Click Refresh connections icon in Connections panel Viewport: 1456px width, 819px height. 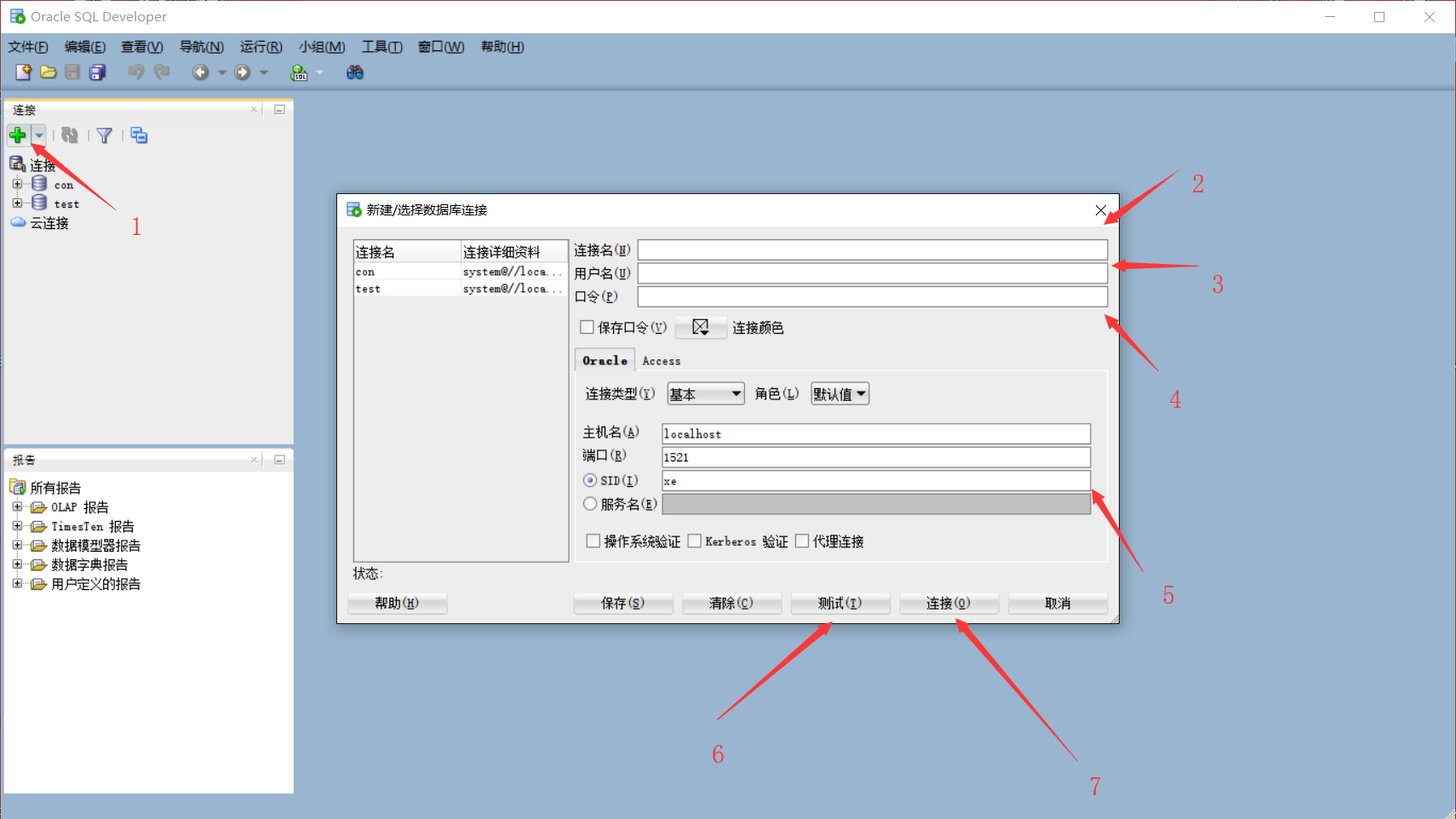[x=70, y=135]
